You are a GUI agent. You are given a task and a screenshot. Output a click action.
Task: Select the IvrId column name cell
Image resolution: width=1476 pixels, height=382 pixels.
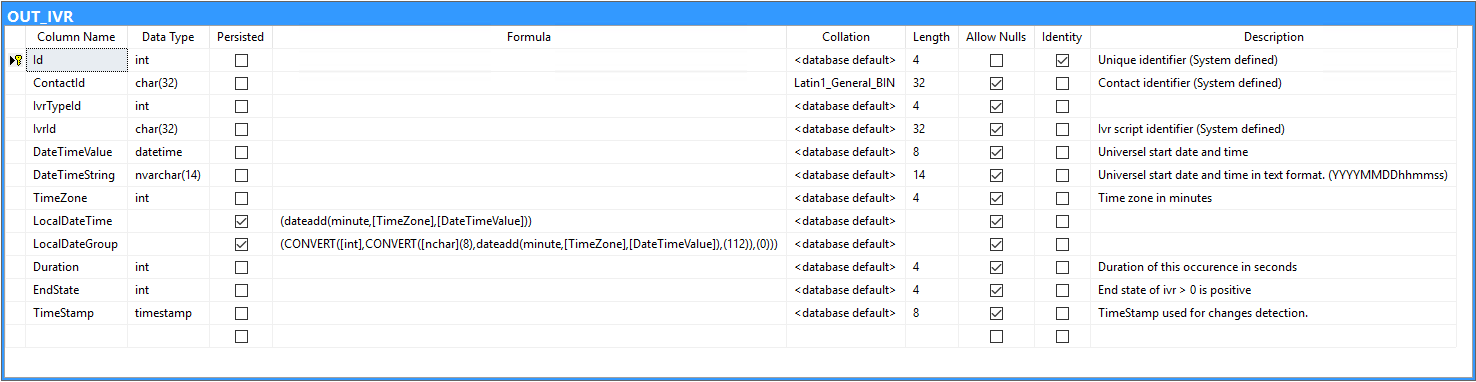[x=77, y=129]
